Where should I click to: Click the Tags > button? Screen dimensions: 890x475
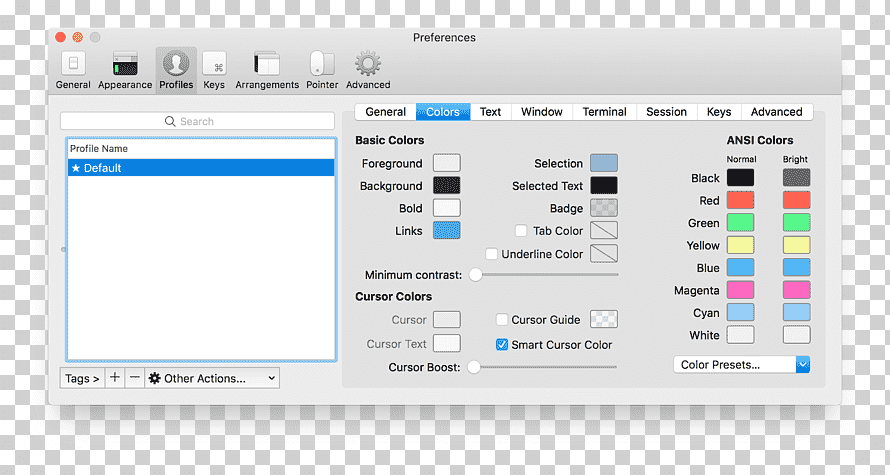(82, 378)
